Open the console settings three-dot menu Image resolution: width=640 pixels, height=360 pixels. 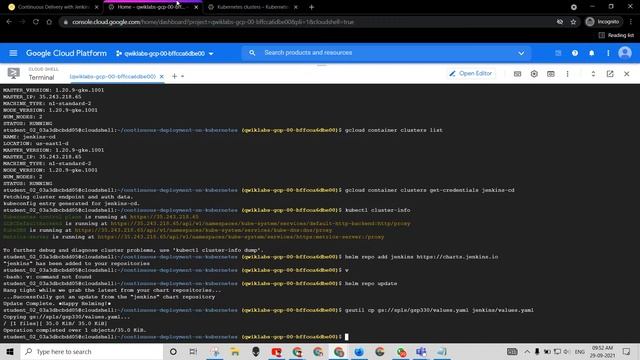pos(608,53)
